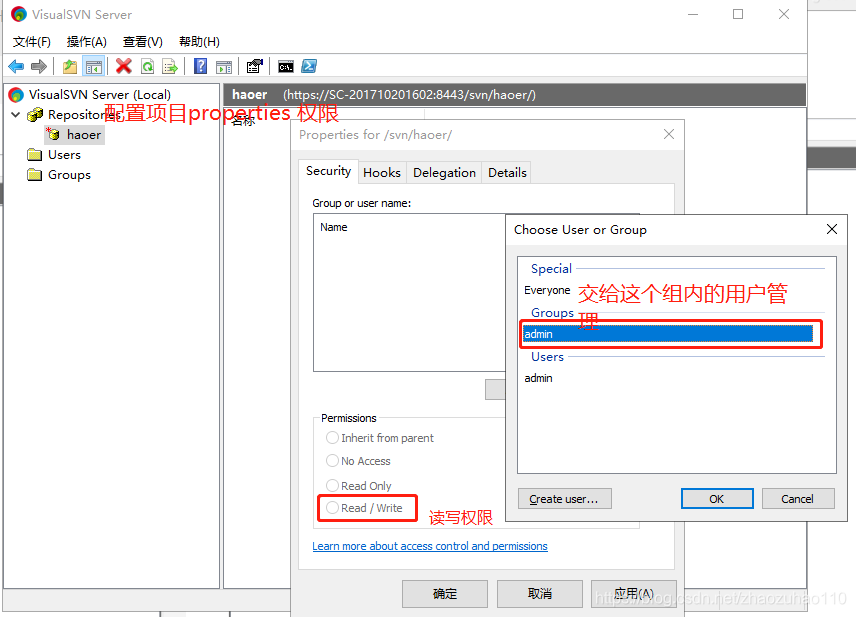Switch to the Security tab
The height and width of the screenshot is (617, 856).
[x=328, y=171]
